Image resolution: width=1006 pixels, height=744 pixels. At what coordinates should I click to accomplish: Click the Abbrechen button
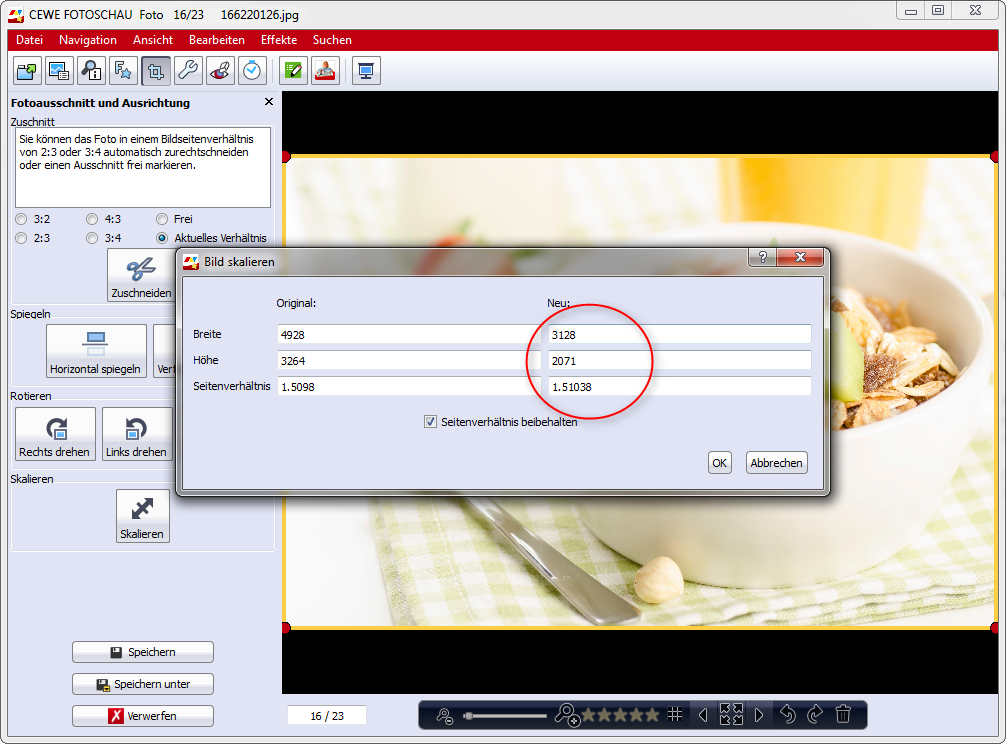click(776, 463)
